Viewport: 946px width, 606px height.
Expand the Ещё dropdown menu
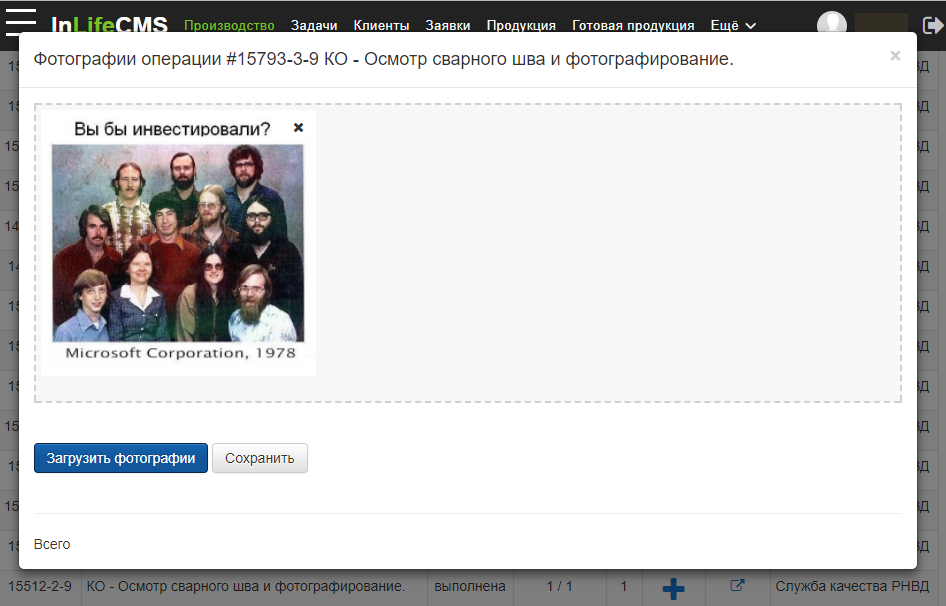click(x=732, y=26)
